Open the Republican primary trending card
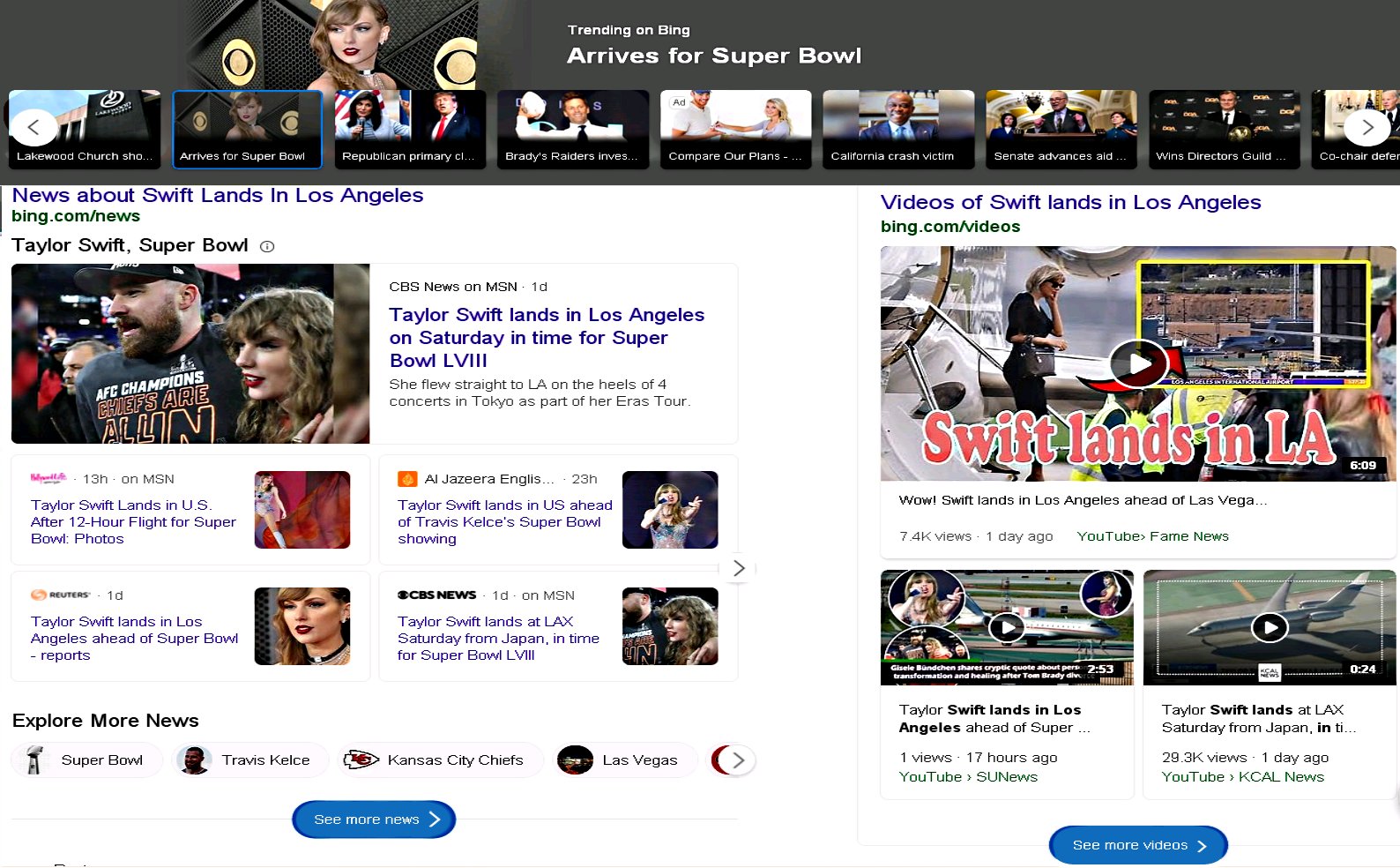 tap(410, 129)
